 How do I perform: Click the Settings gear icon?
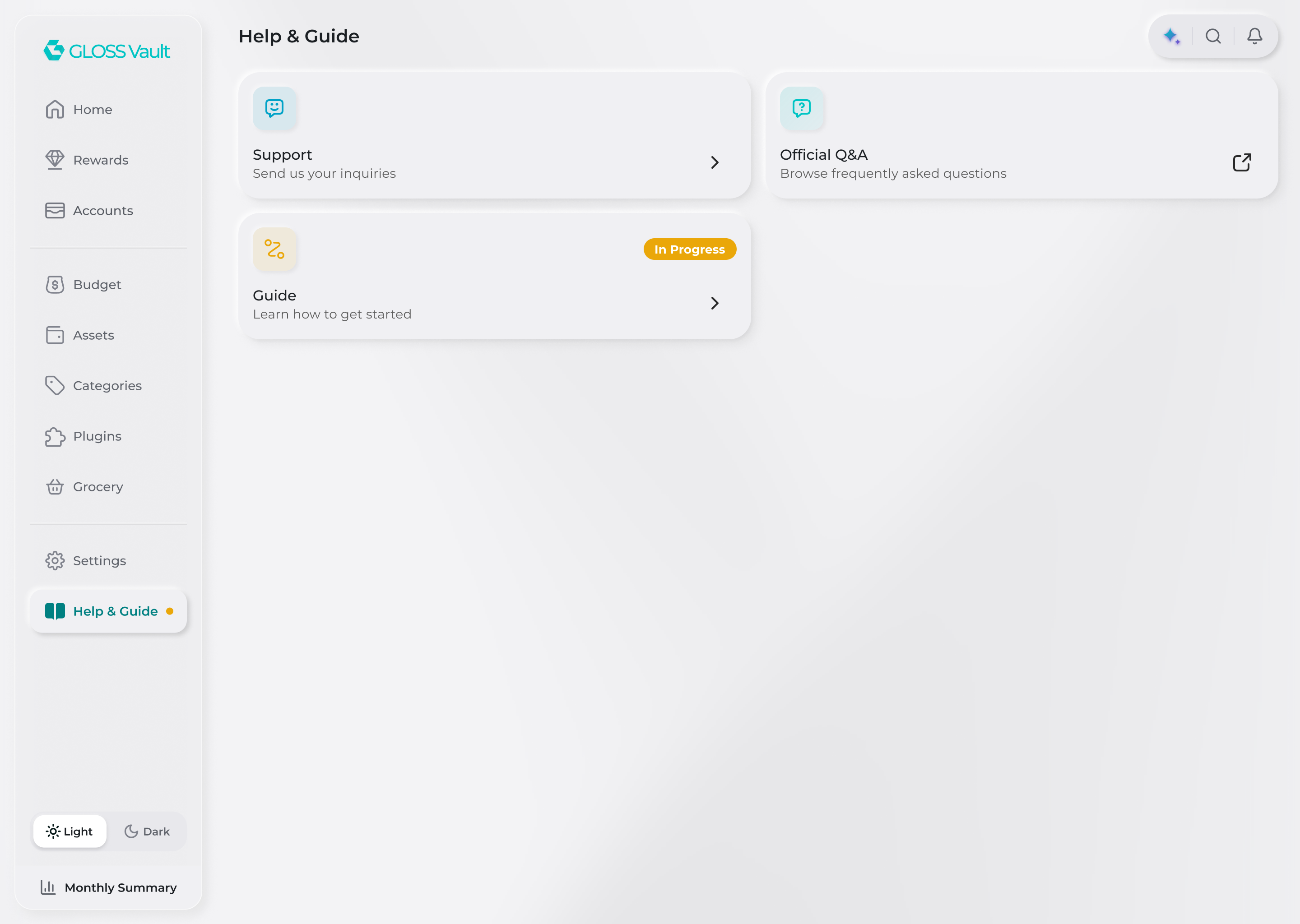click(x=55, y=561)
